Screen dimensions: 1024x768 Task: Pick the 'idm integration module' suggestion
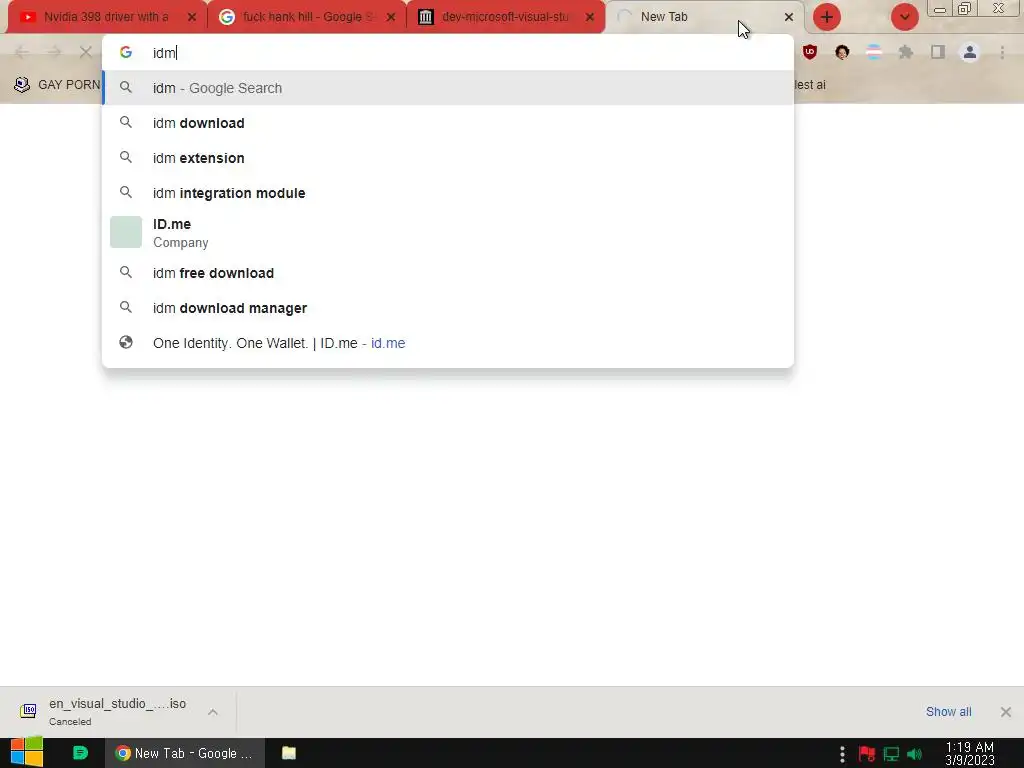click(448, 193)
